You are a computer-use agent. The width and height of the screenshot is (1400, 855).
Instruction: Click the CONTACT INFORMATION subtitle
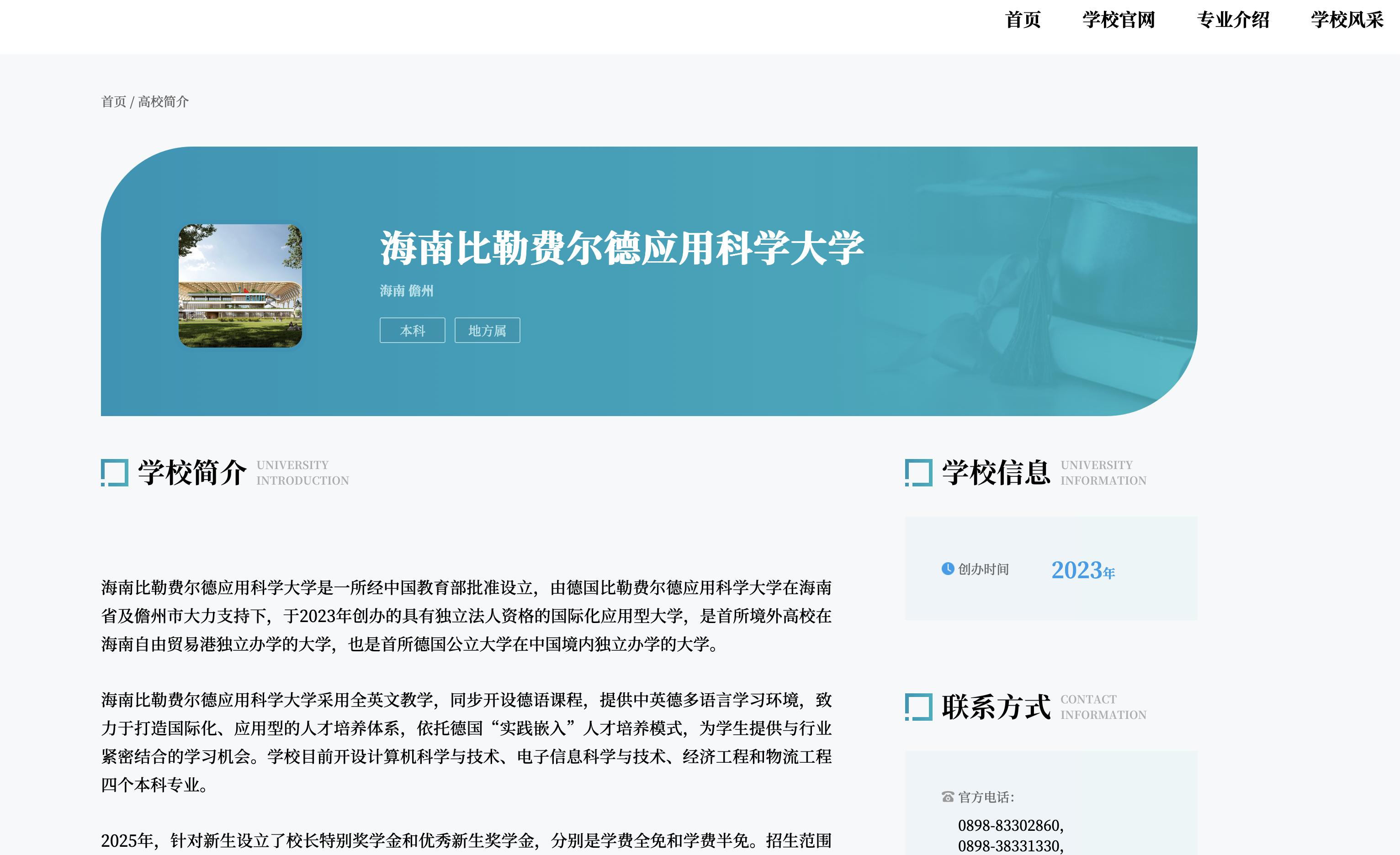(x=1103, y=707)
